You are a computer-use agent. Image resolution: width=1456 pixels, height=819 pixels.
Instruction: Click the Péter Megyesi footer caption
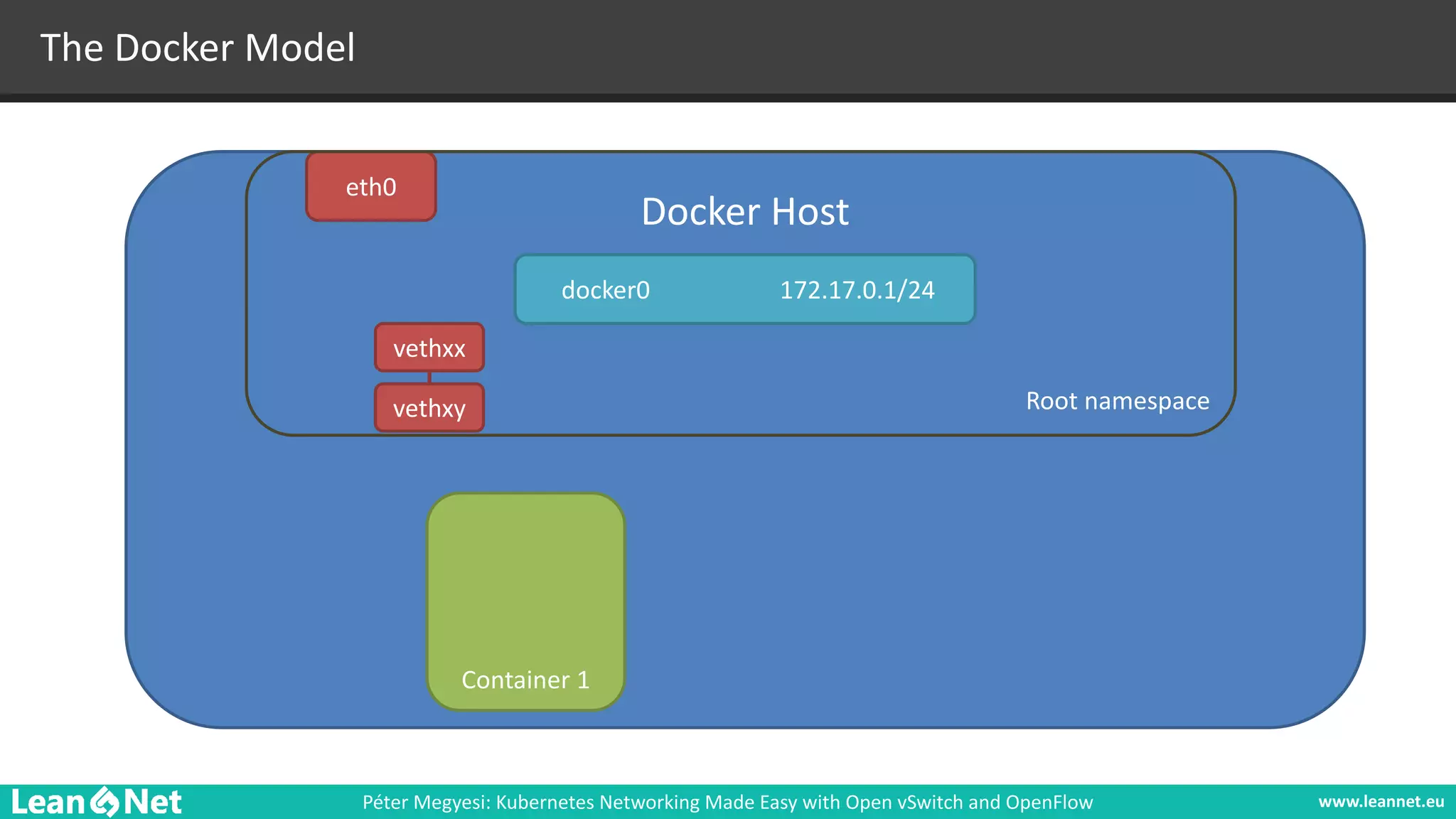[x=727, y=802]
